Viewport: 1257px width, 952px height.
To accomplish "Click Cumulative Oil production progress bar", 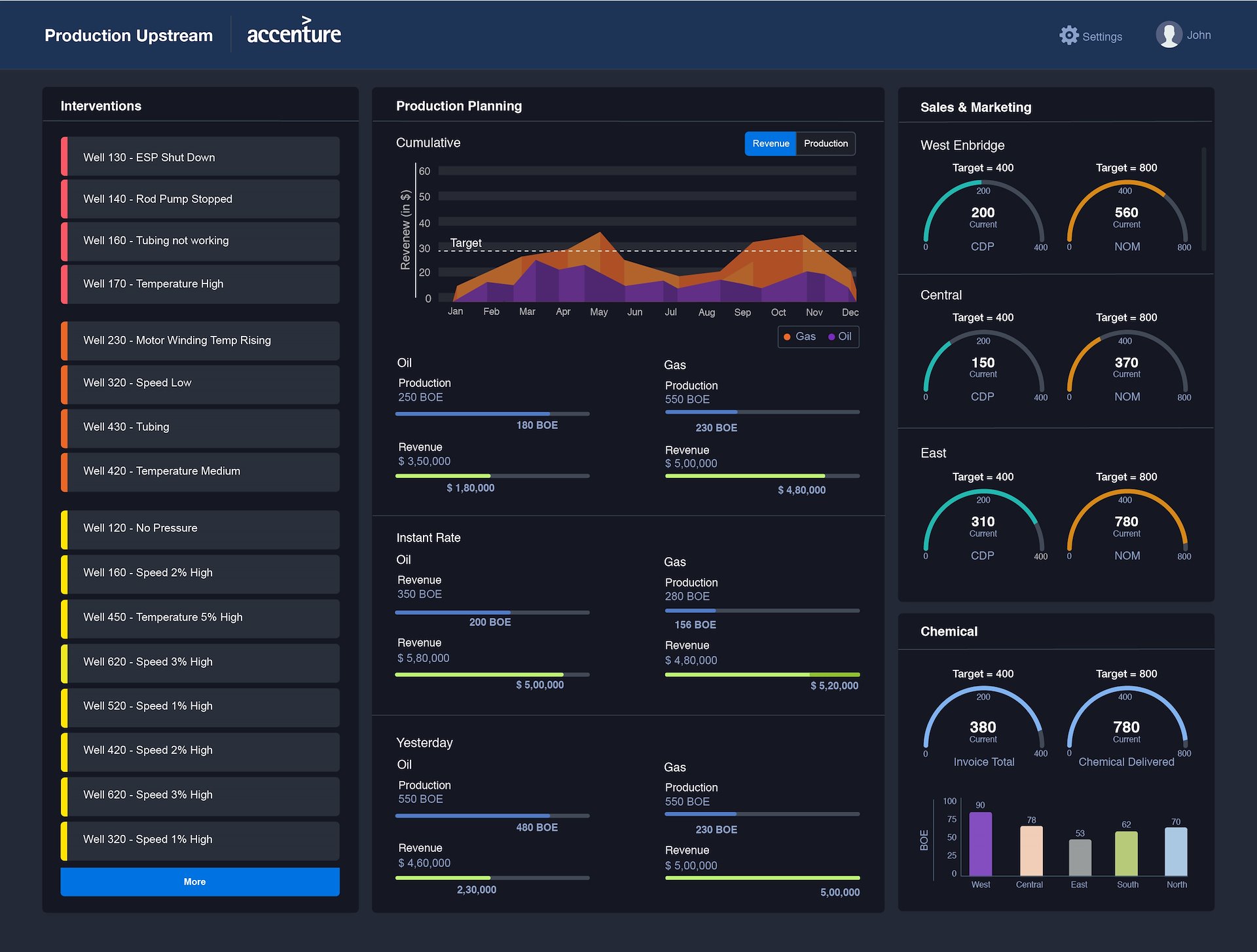I will point(492,414).
